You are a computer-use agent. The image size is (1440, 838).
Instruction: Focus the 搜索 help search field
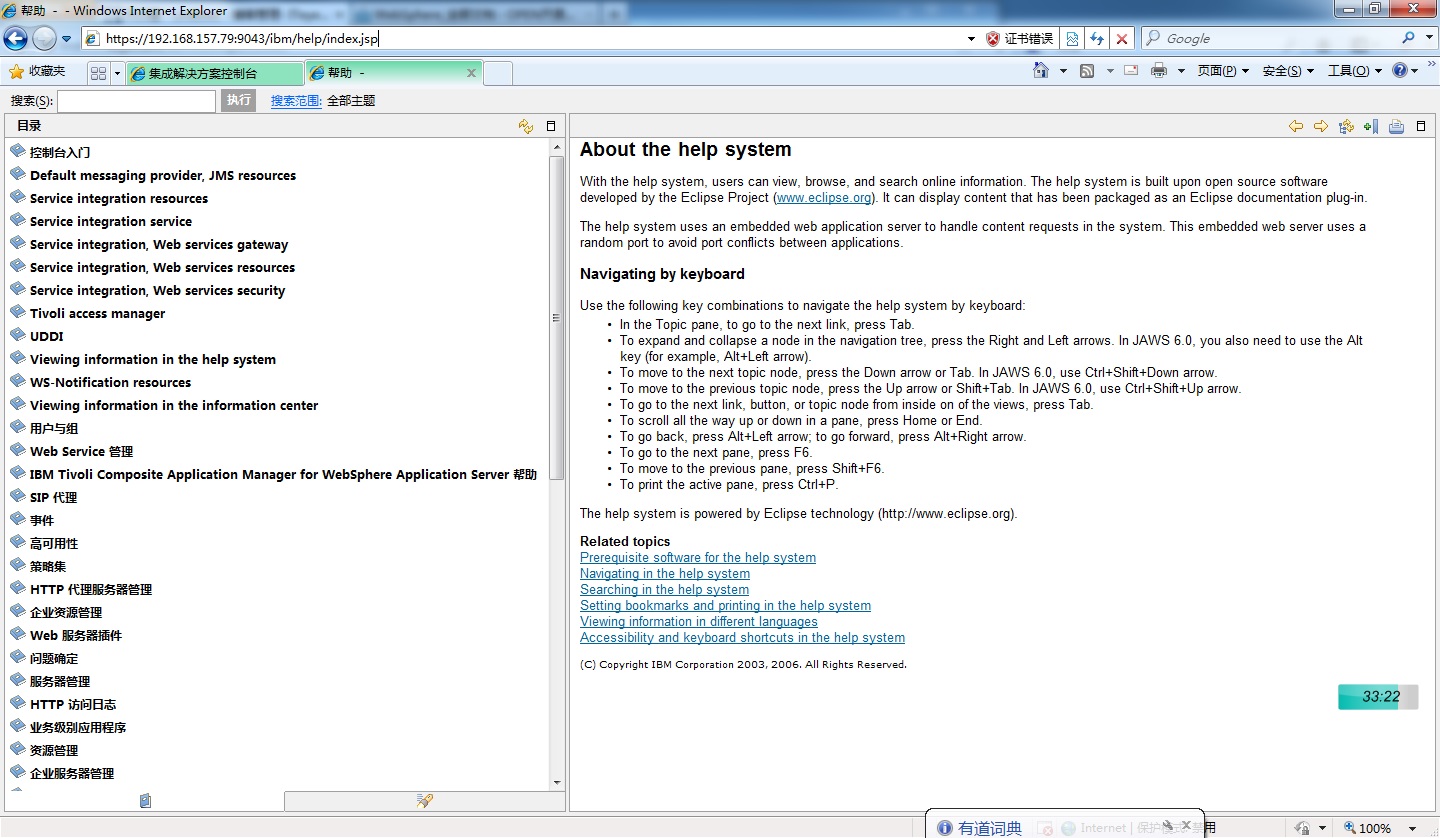click(x=136, y=101)
